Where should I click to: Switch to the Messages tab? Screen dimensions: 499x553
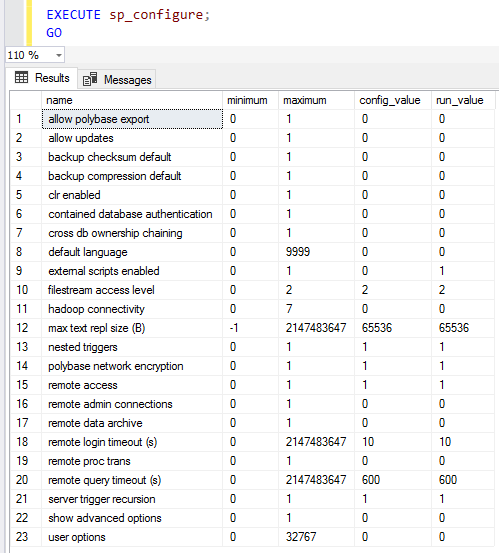pos(117,80)
